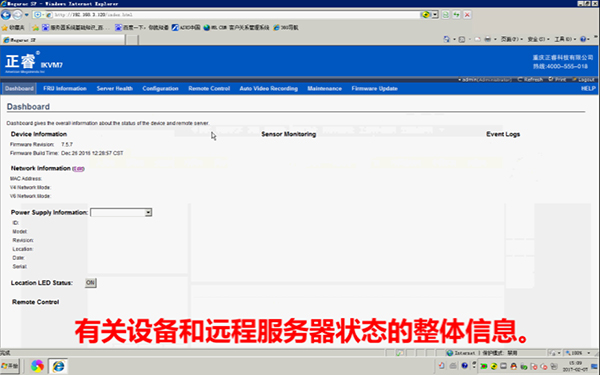Click the blue help question mark icon
The height and width of the screenshot is (375, 600).
[x=583, y=39]
